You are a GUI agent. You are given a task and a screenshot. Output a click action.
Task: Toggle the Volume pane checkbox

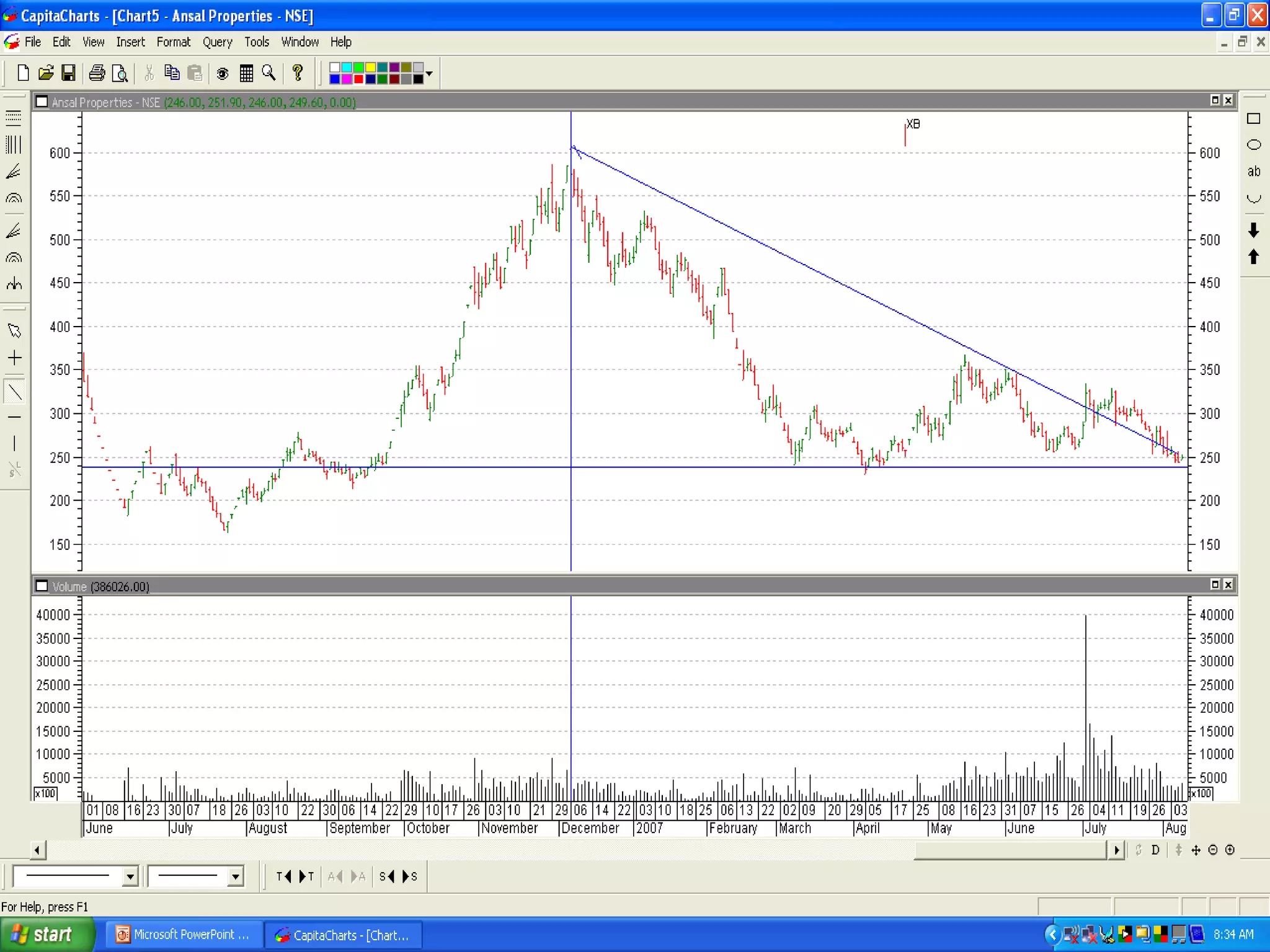point(42,586)
